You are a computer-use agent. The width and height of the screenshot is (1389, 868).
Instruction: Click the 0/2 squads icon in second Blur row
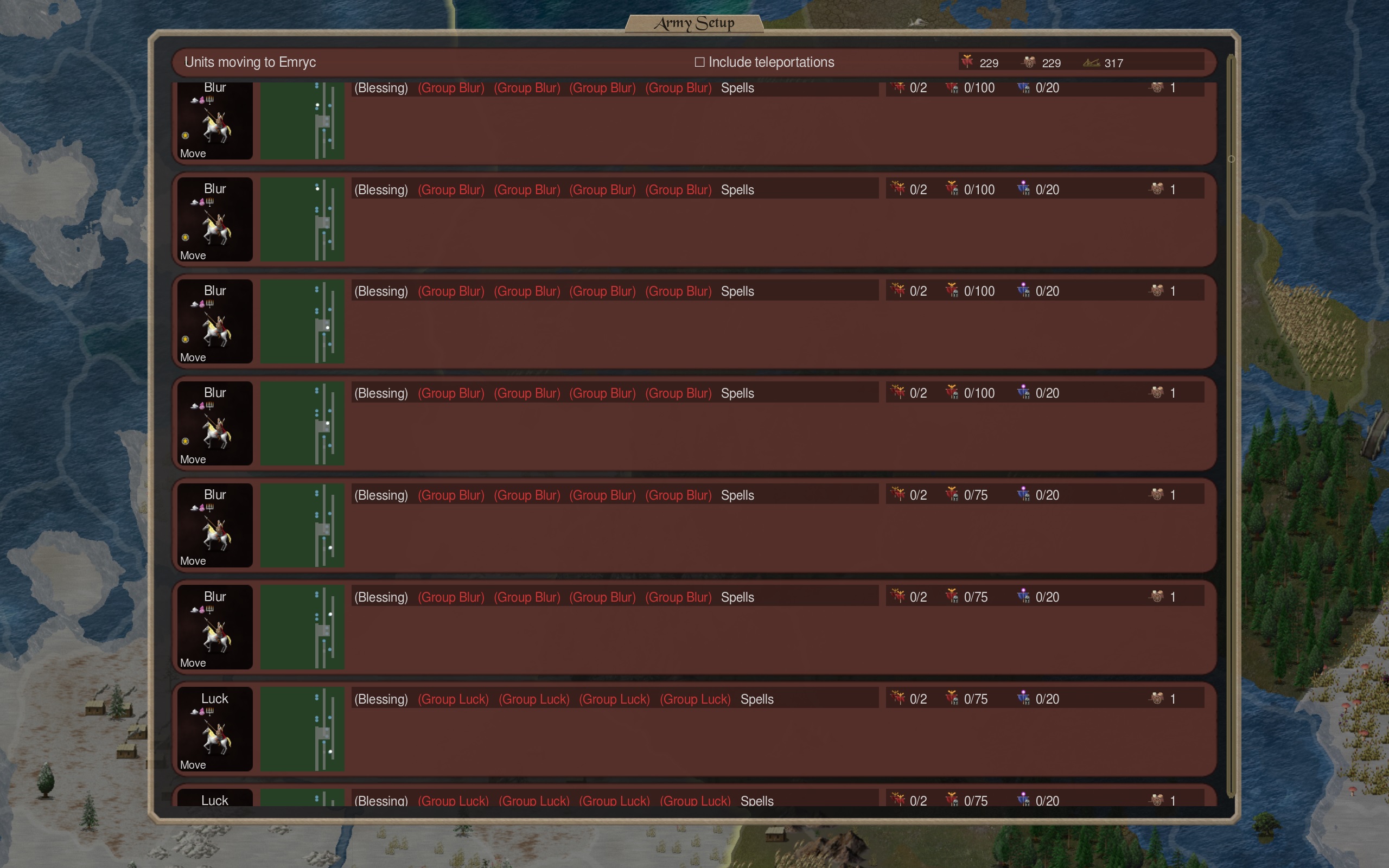point(899,188)
